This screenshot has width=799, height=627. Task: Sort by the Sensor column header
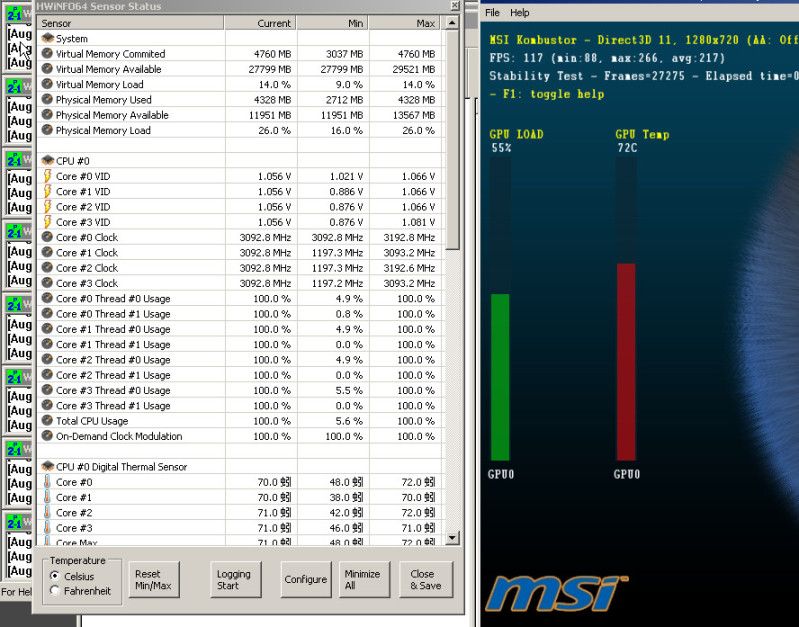click(130, 23)
